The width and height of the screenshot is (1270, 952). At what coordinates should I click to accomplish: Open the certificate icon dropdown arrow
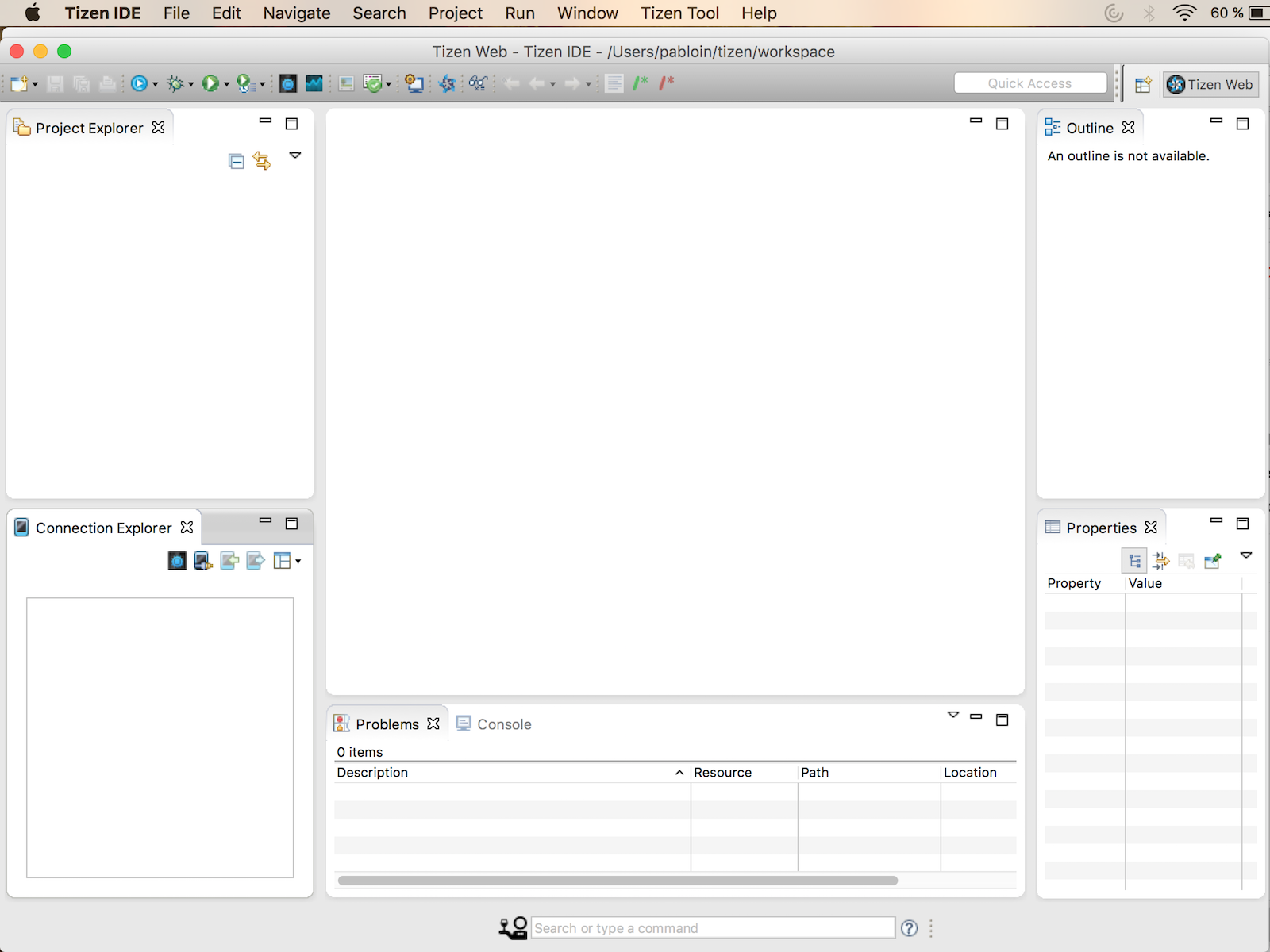(389, 84)
